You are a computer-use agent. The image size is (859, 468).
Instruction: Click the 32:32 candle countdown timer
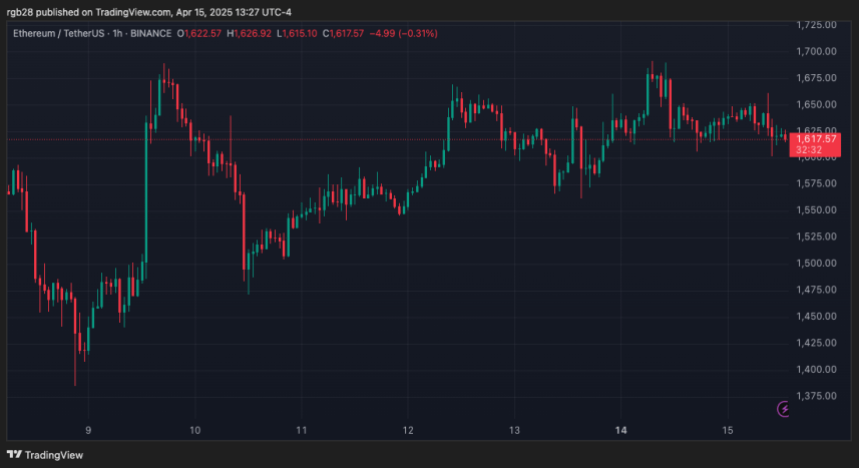[808, 149]
